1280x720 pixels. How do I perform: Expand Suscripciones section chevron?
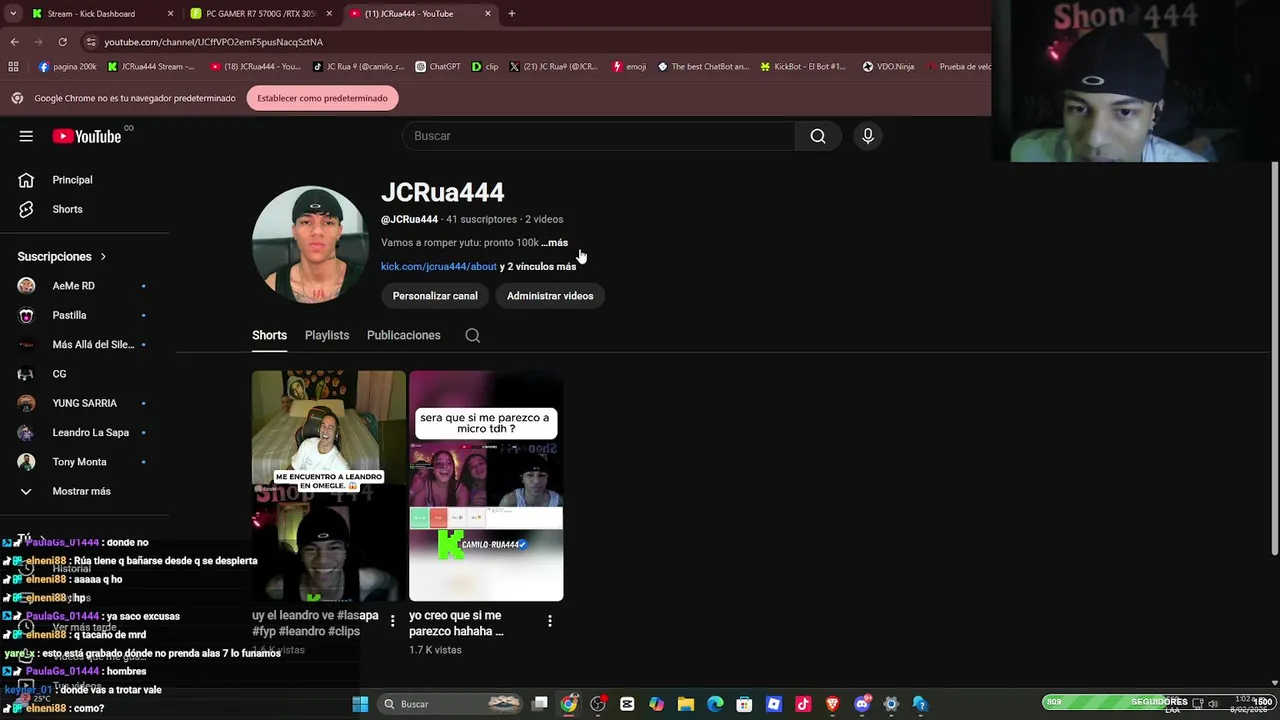(102, 257)
